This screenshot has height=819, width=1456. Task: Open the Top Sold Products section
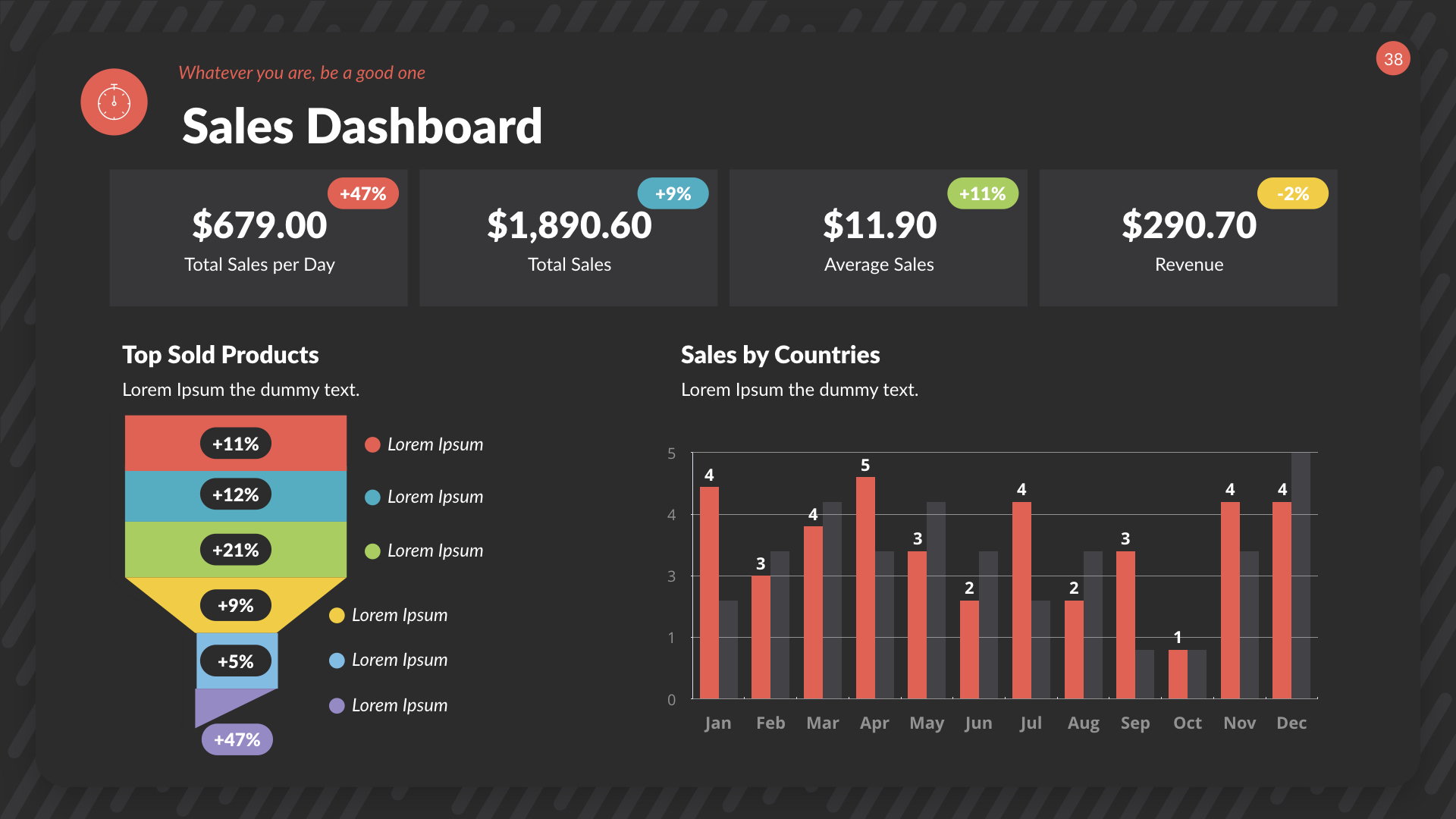[221, 354]
